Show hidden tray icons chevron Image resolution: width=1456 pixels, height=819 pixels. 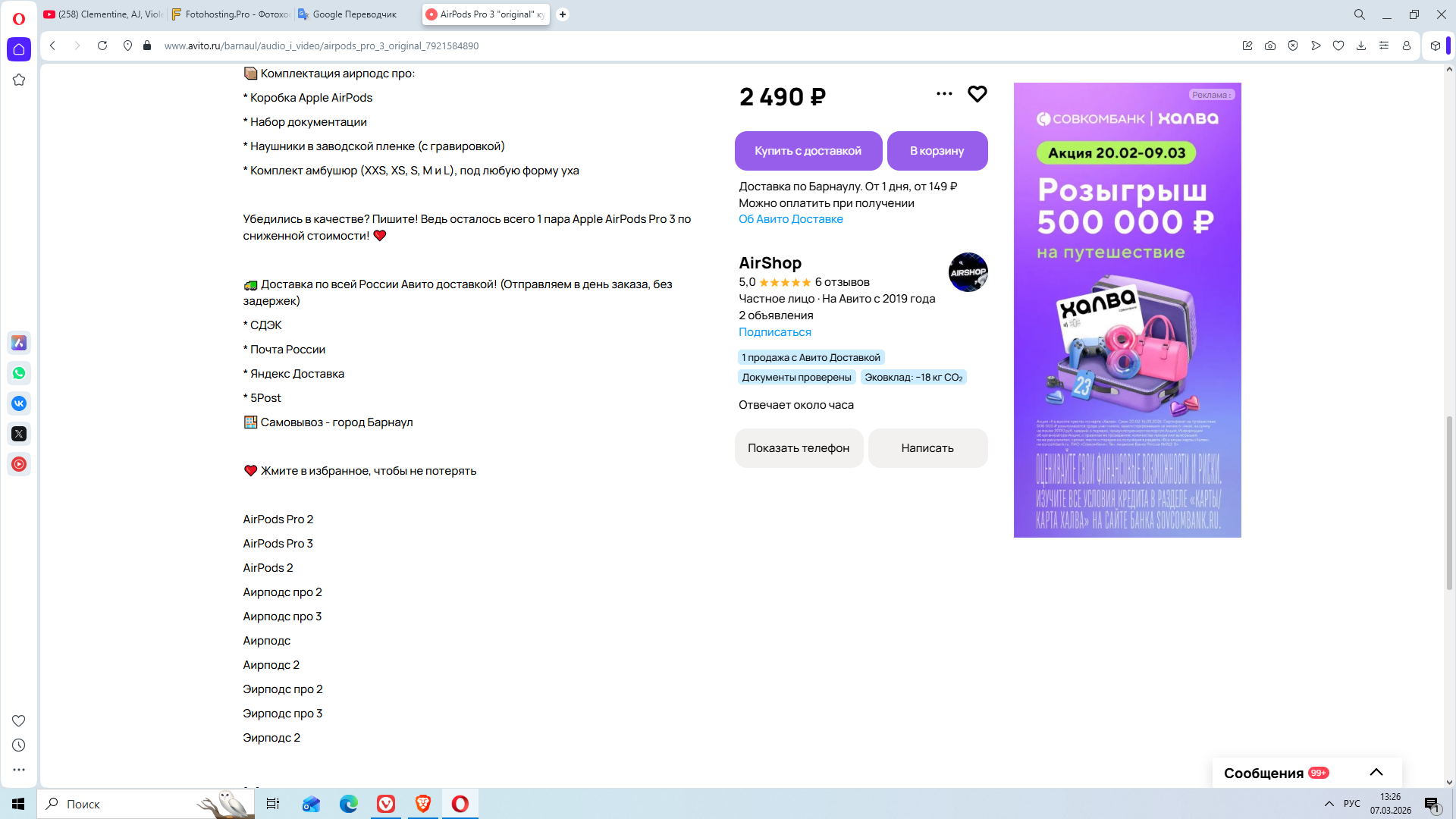pyautogui.click(x=1329, y=804)
